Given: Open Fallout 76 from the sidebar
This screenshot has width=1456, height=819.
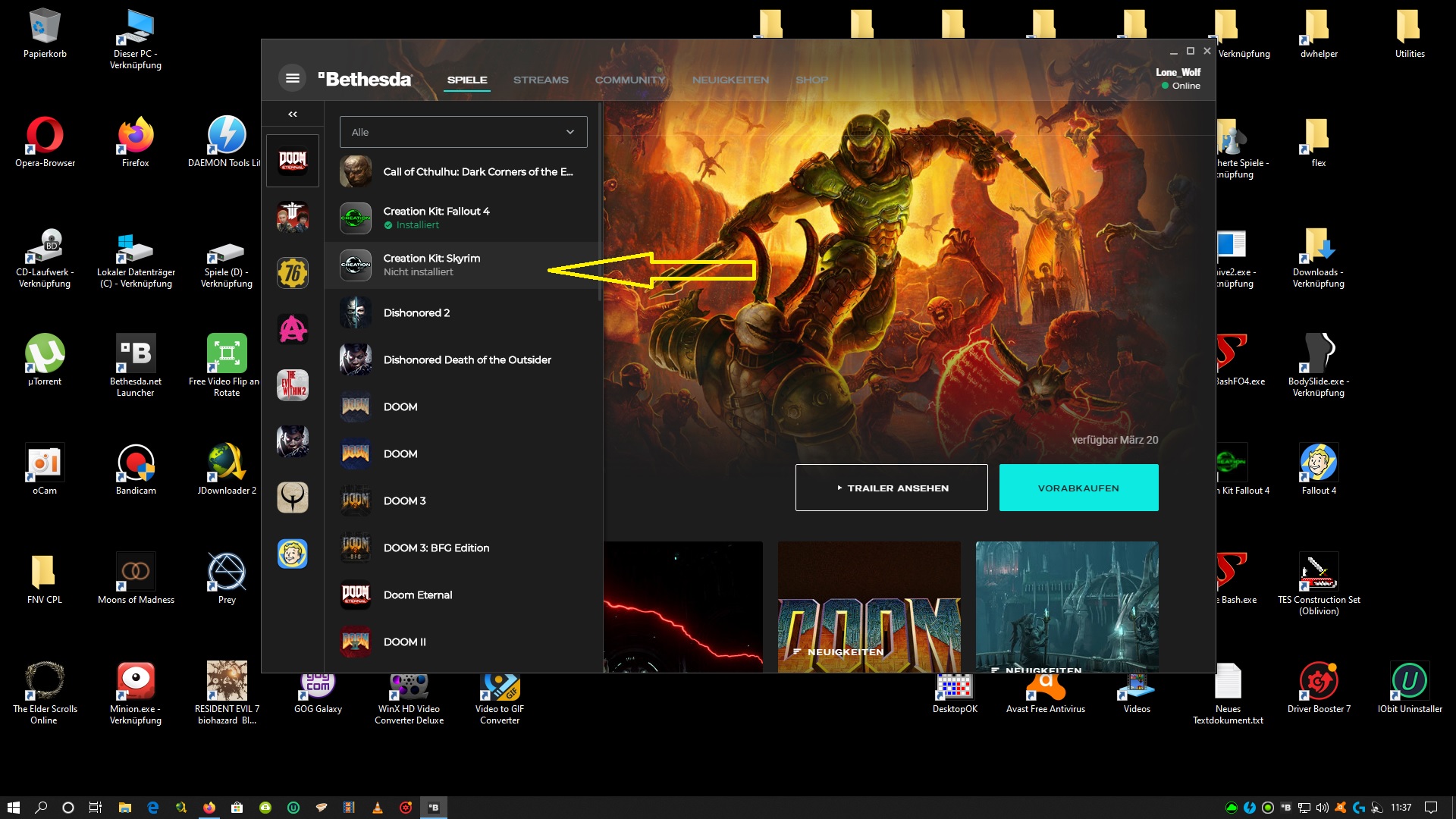Looking at the screenshot, I should (x=293, y=273).
